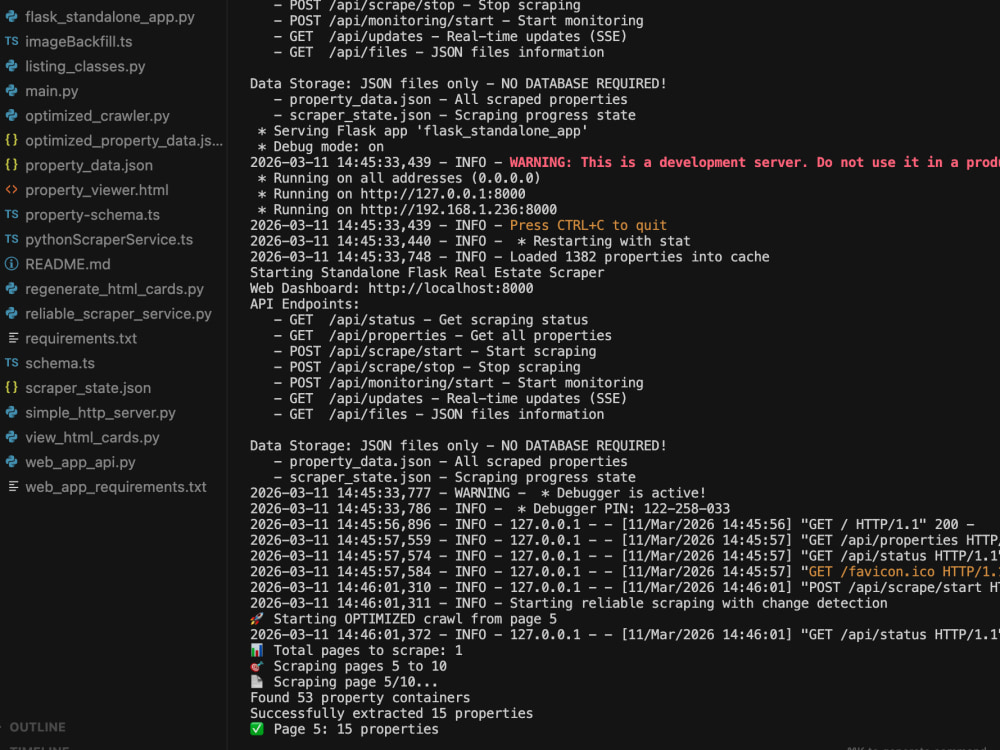Click TypeScript icon beside schema.ts
This screenshot has width=1000, height=750.
(11, 363)
